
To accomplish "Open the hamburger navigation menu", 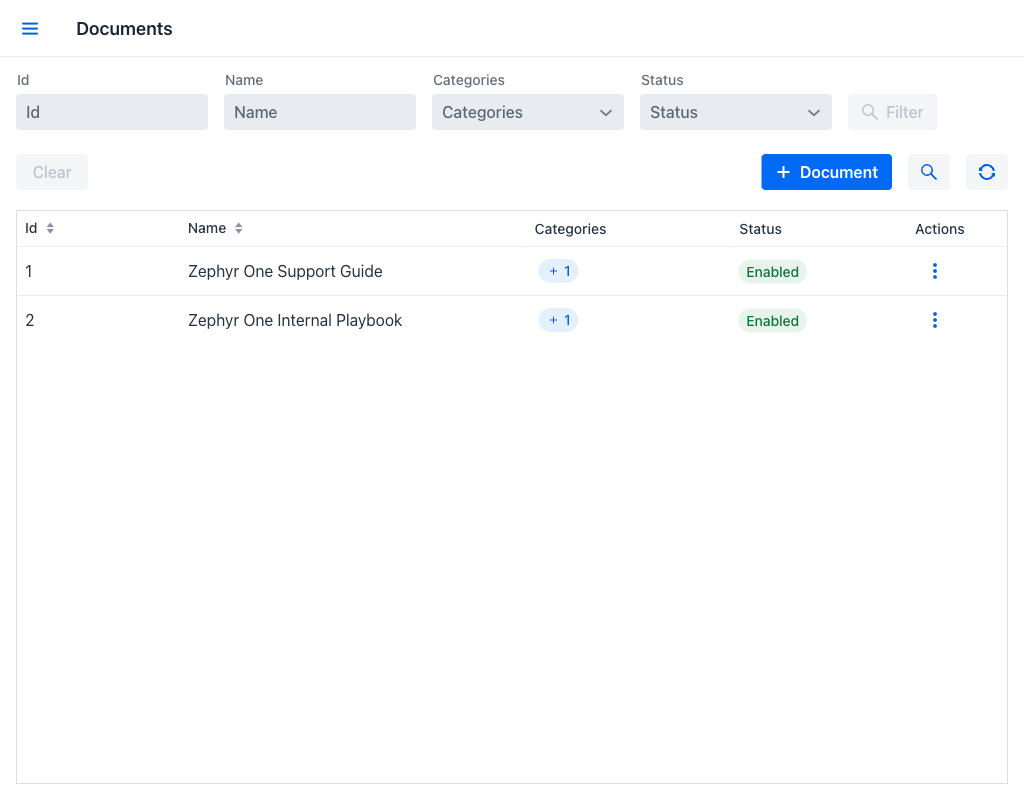I will coord(30,29).
